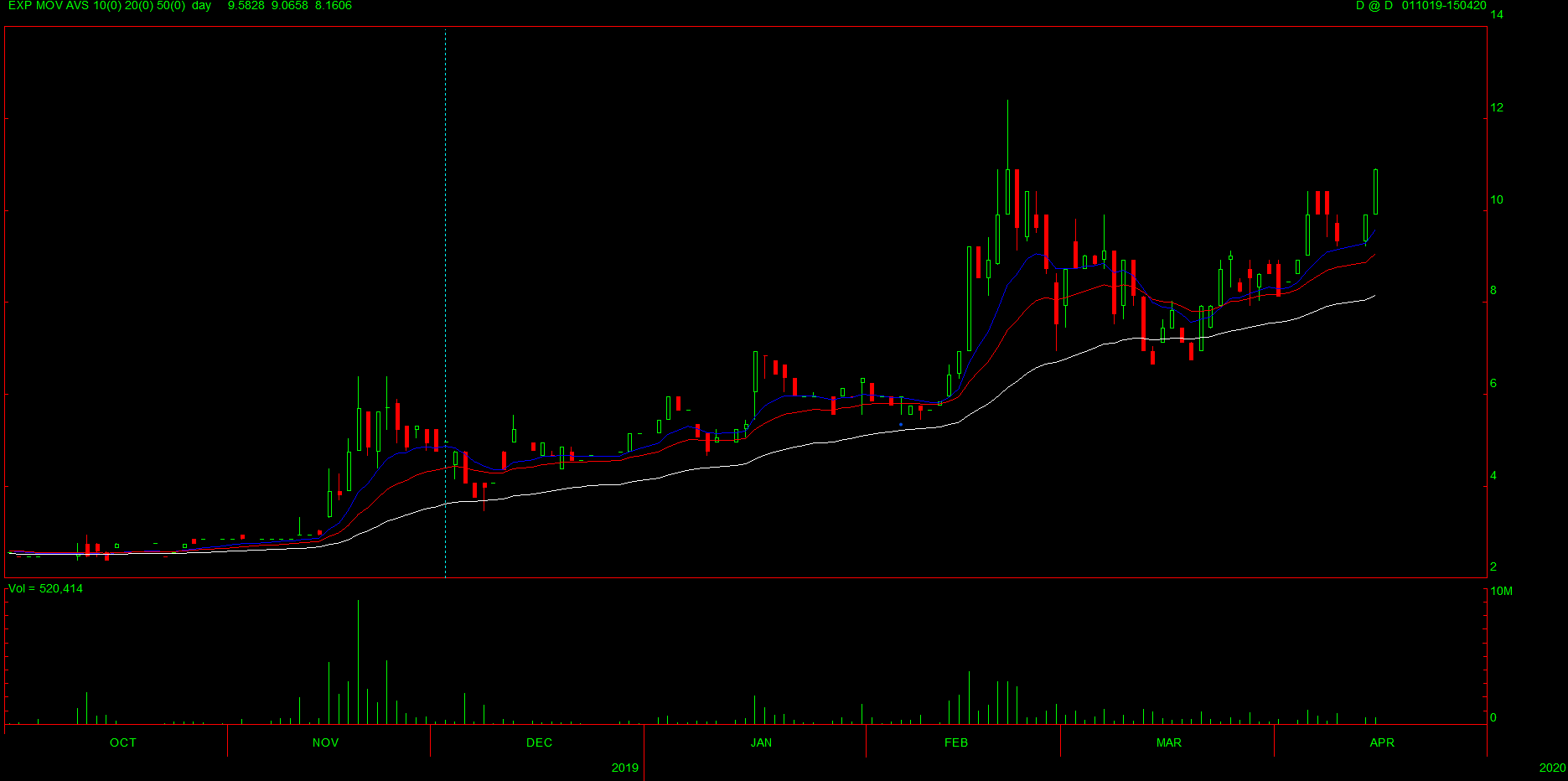Click the price axis label 10
The image size is (1568, 781).
[x=1497, y=199]
